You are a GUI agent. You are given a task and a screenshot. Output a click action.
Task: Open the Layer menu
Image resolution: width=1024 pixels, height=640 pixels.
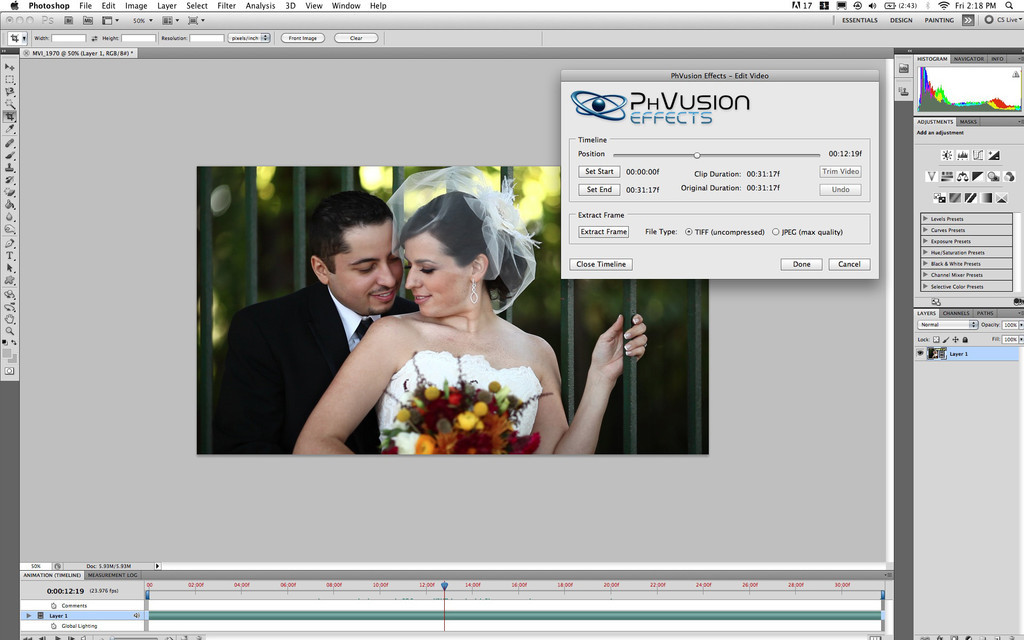click(x=167, y=5)
